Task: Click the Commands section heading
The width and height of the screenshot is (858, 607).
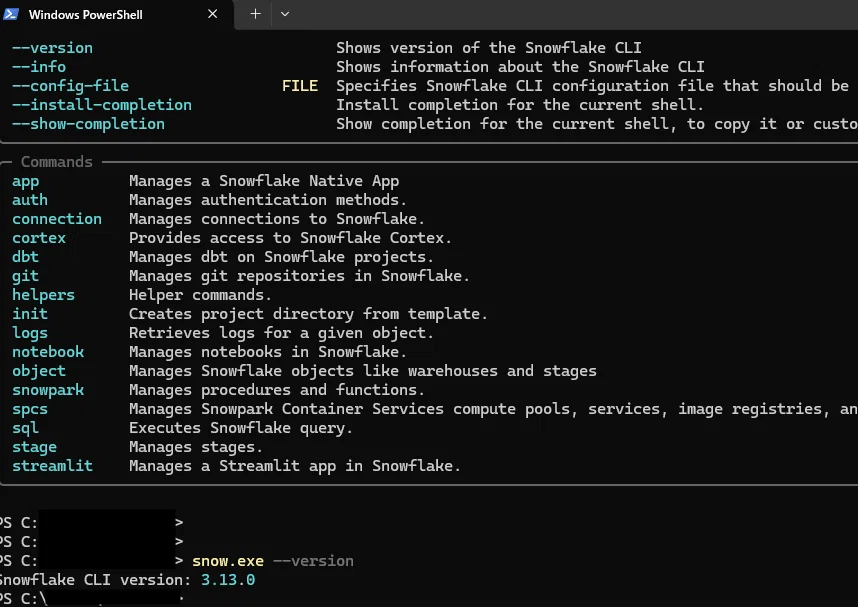Action: (56, 162)
